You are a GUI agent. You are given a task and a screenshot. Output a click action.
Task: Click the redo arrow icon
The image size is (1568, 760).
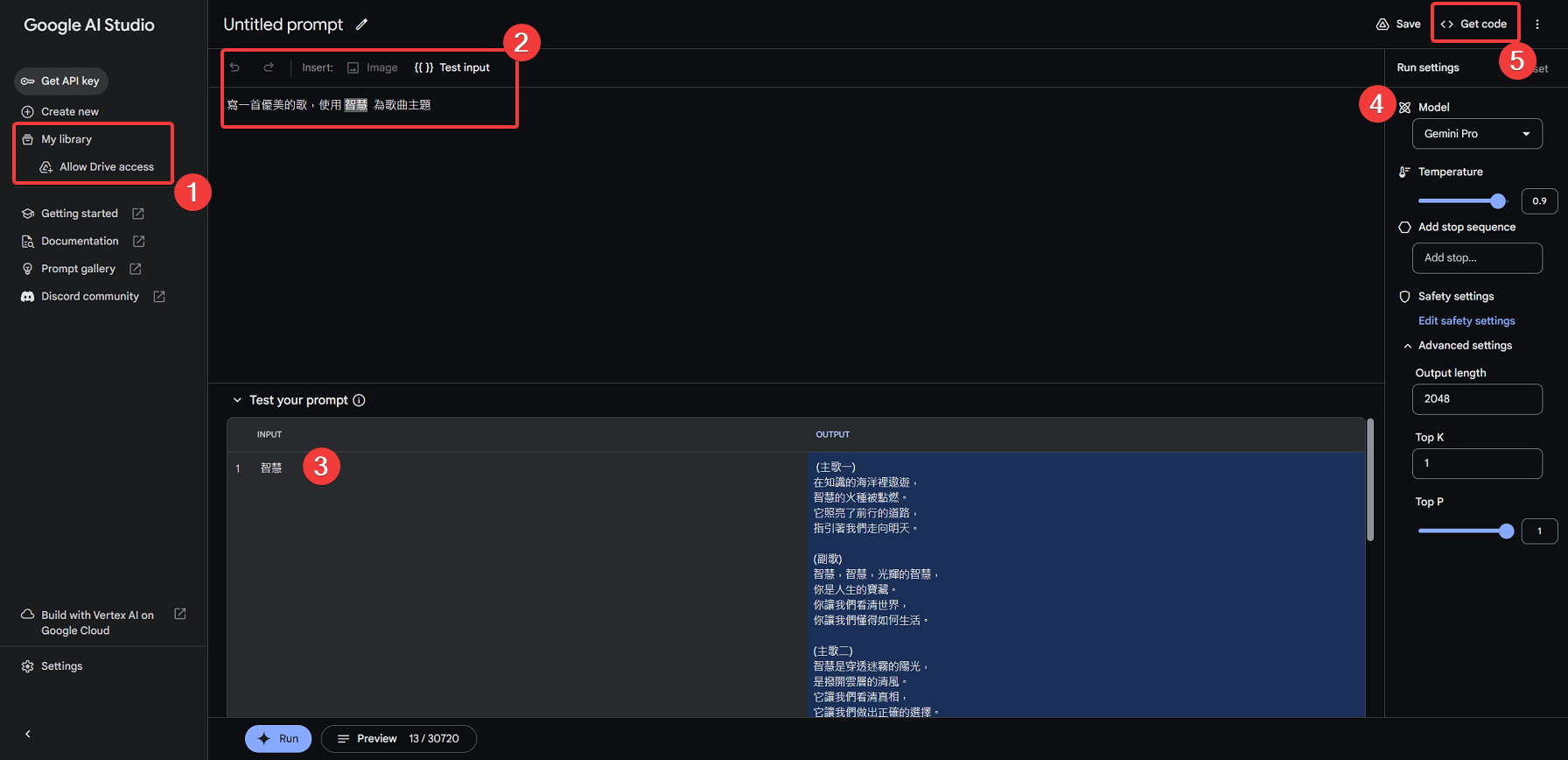click(x=269, y=67)
